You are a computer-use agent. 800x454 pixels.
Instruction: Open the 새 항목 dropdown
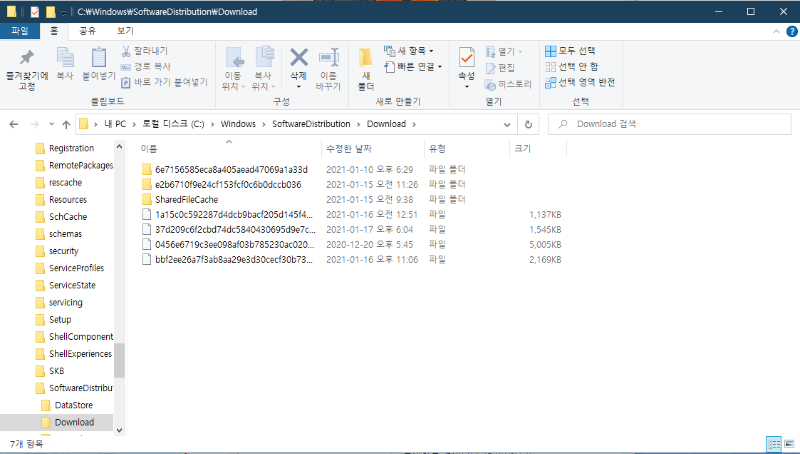415,51
